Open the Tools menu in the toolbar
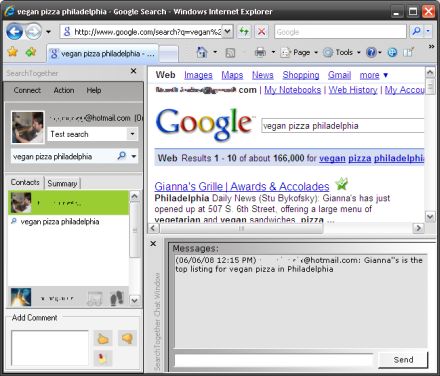440x376 pixels. [x=342, y=52]
